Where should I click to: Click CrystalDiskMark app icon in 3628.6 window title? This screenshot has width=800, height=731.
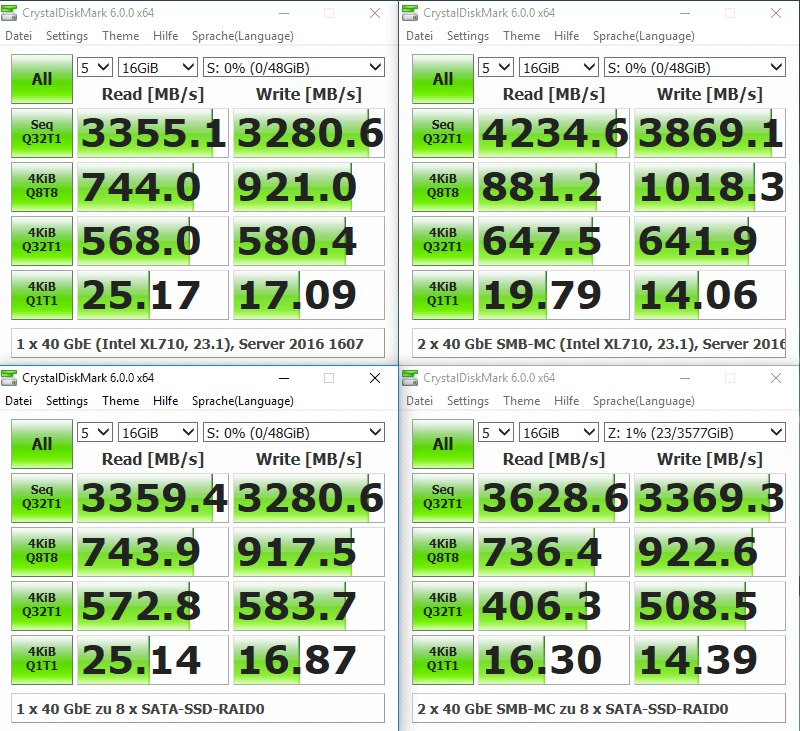[x=410, y=378]
